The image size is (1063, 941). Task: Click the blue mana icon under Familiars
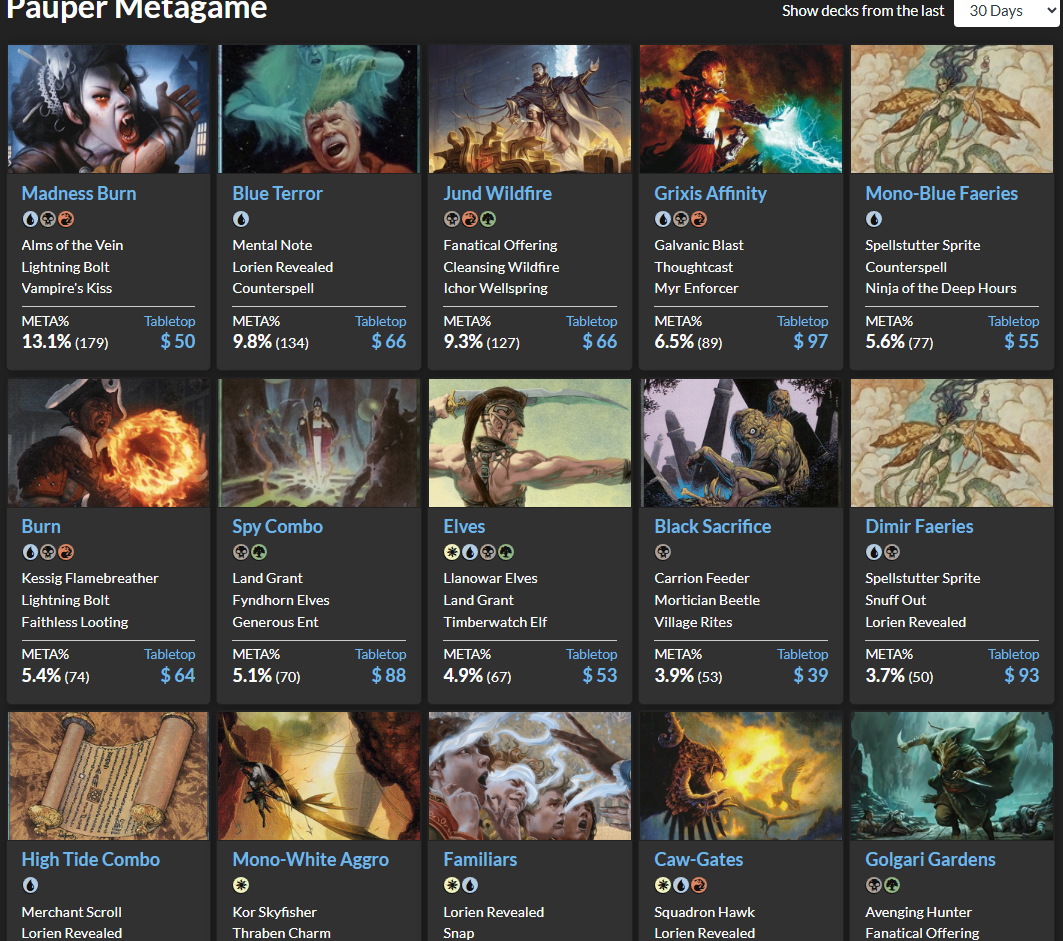(470, 885)
